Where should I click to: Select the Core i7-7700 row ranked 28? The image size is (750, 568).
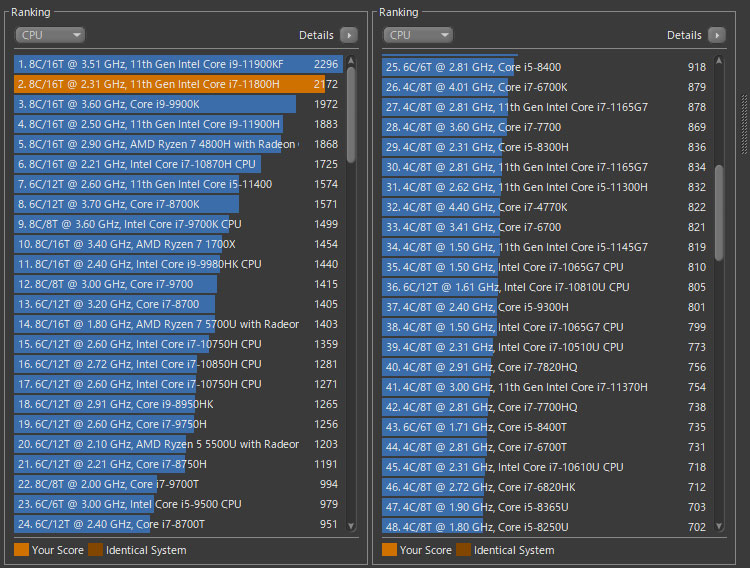tap(546, 127)
